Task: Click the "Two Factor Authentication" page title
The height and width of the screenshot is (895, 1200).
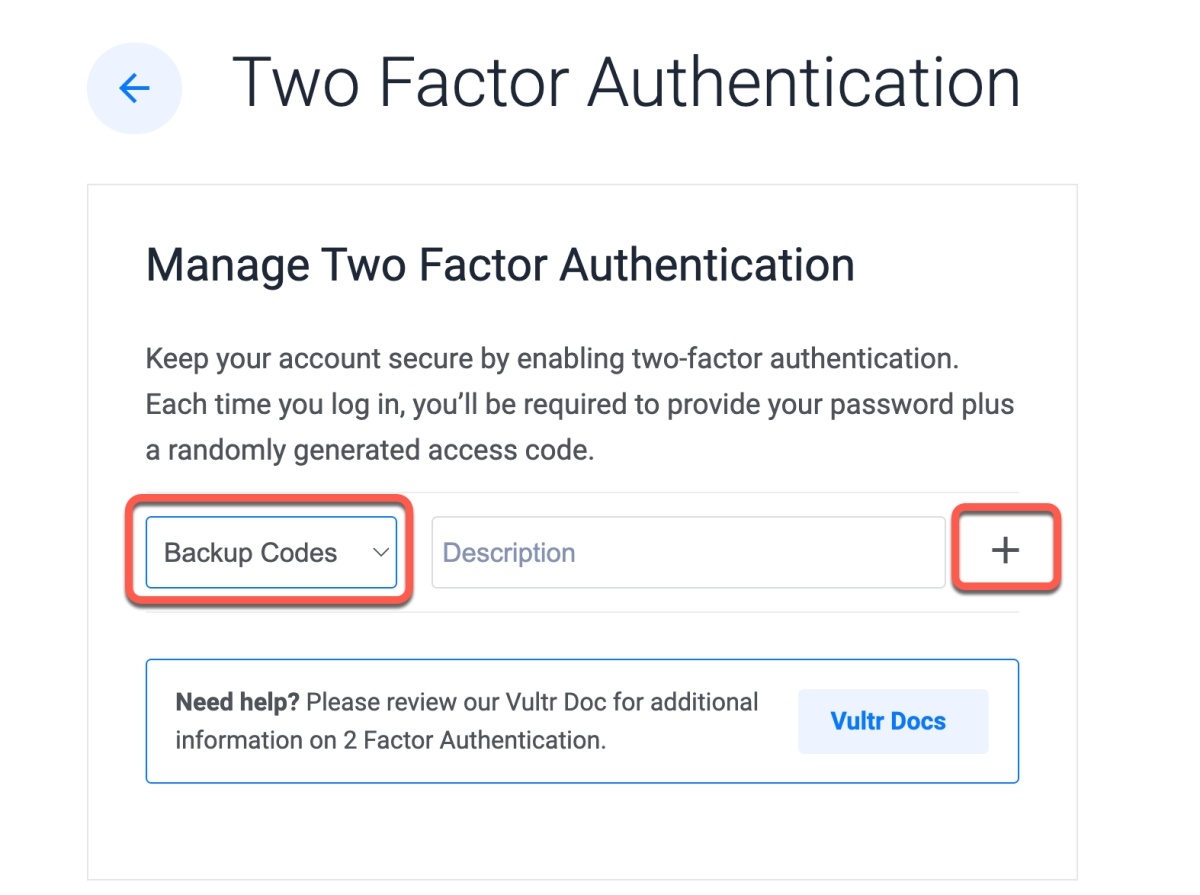Action: point(626,82)
